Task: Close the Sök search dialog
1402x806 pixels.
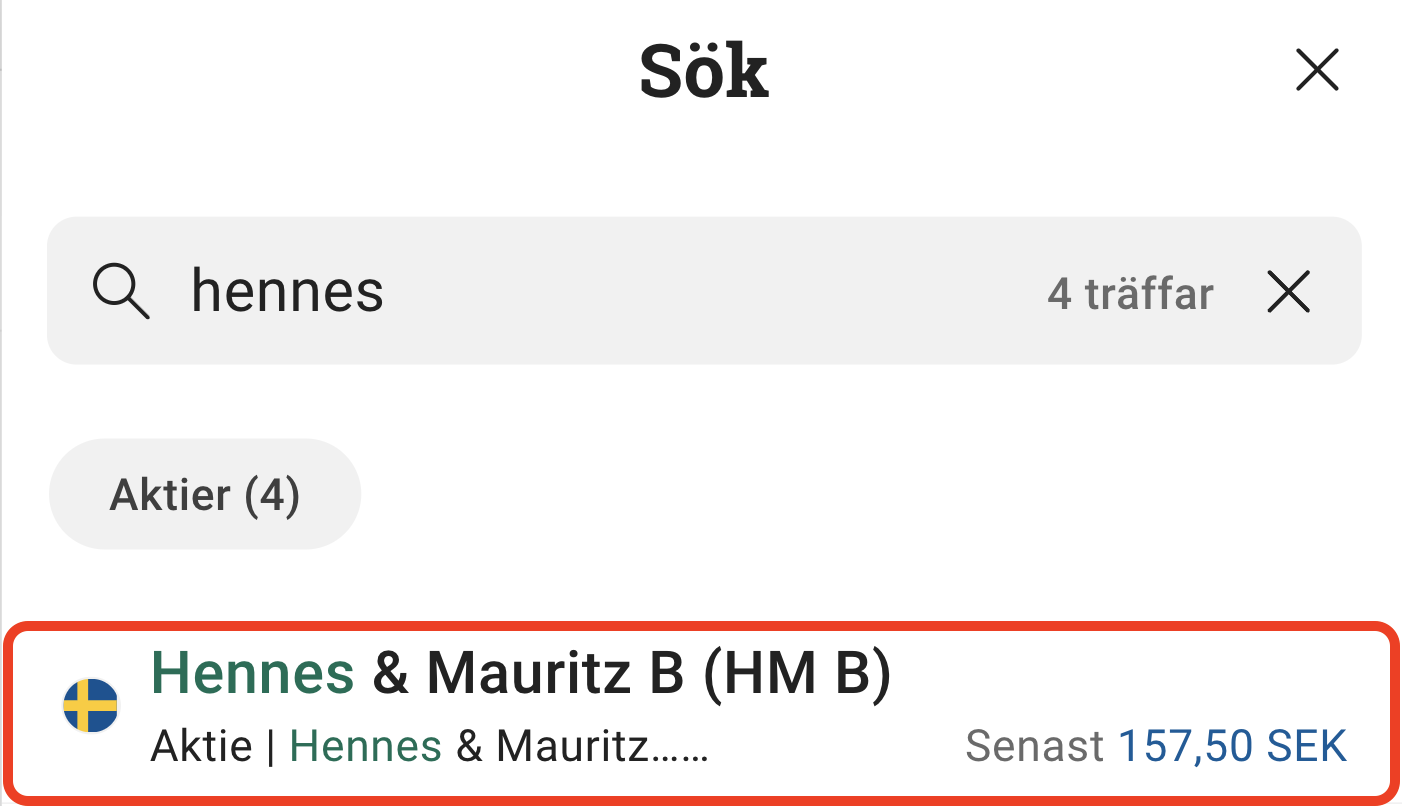Action: [1316, 71]
